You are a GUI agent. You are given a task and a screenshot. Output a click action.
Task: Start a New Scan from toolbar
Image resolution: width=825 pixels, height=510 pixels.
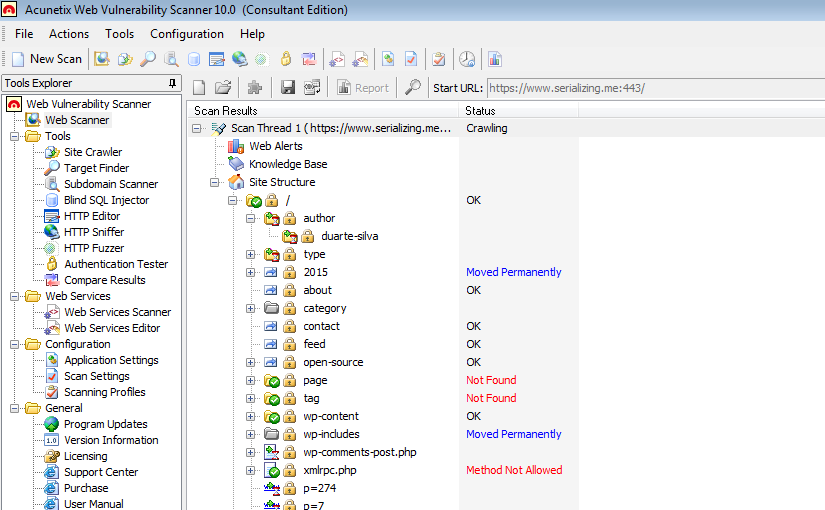[x=47, y=59]
